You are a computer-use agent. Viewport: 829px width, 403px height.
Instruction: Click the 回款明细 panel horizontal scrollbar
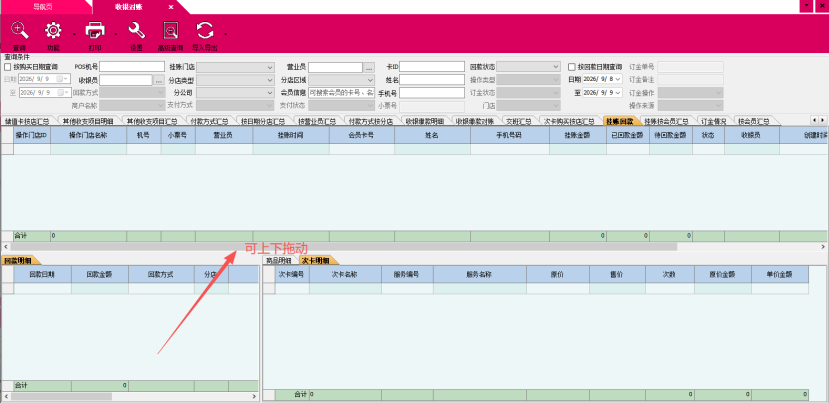(x=61, y=396)
